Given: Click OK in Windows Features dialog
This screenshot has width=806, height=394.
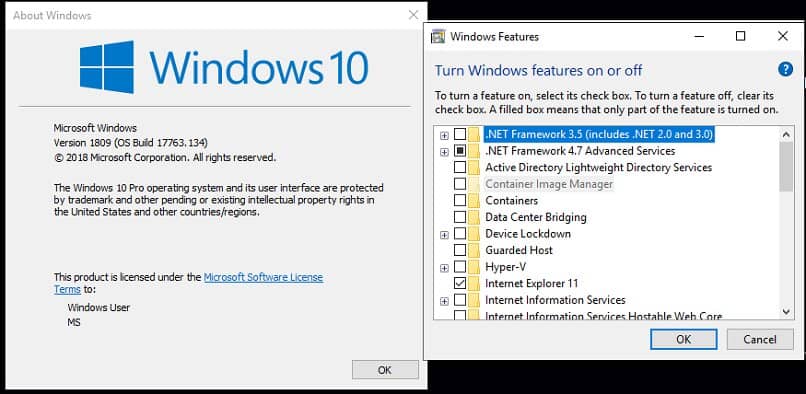Looking at the screenshot, I should pos(683,339).
